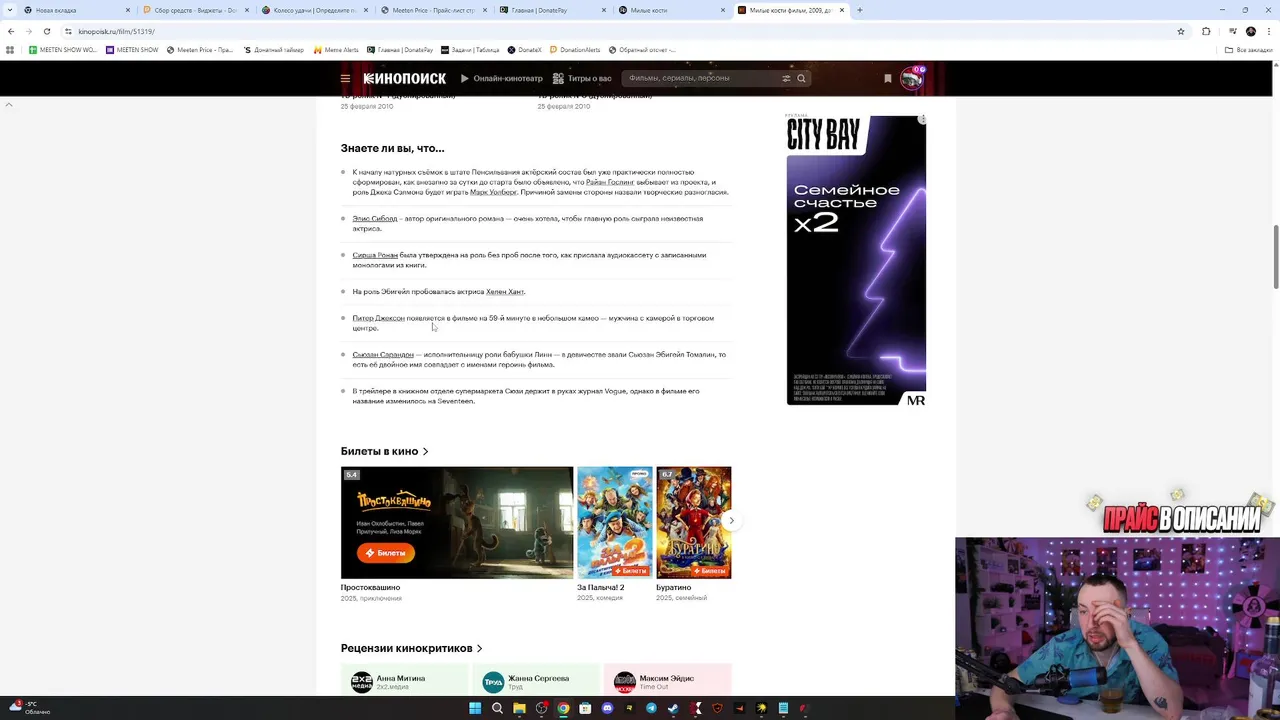Open advanced search filter icon

click(x=786, y=78)
